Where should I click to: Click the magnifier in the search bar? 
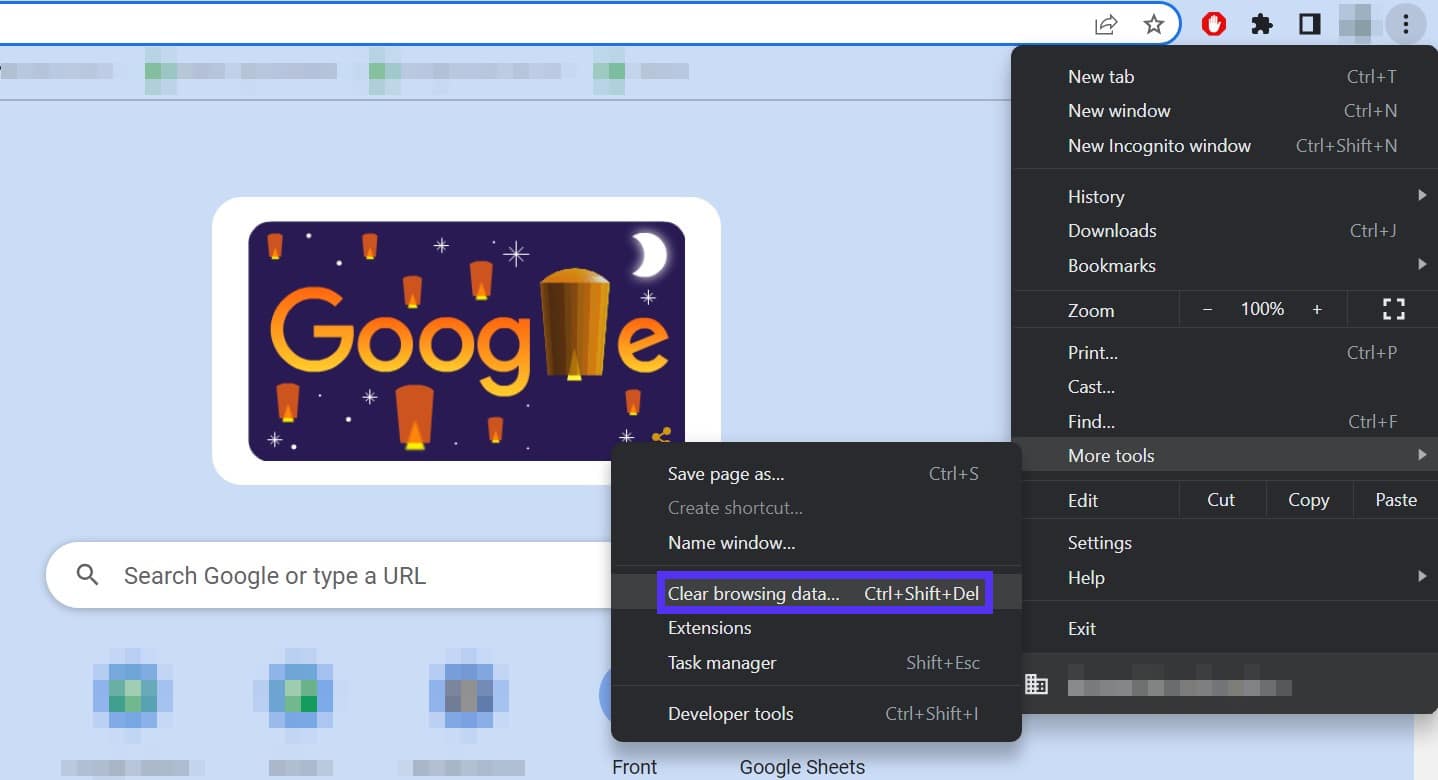(86, 575)
